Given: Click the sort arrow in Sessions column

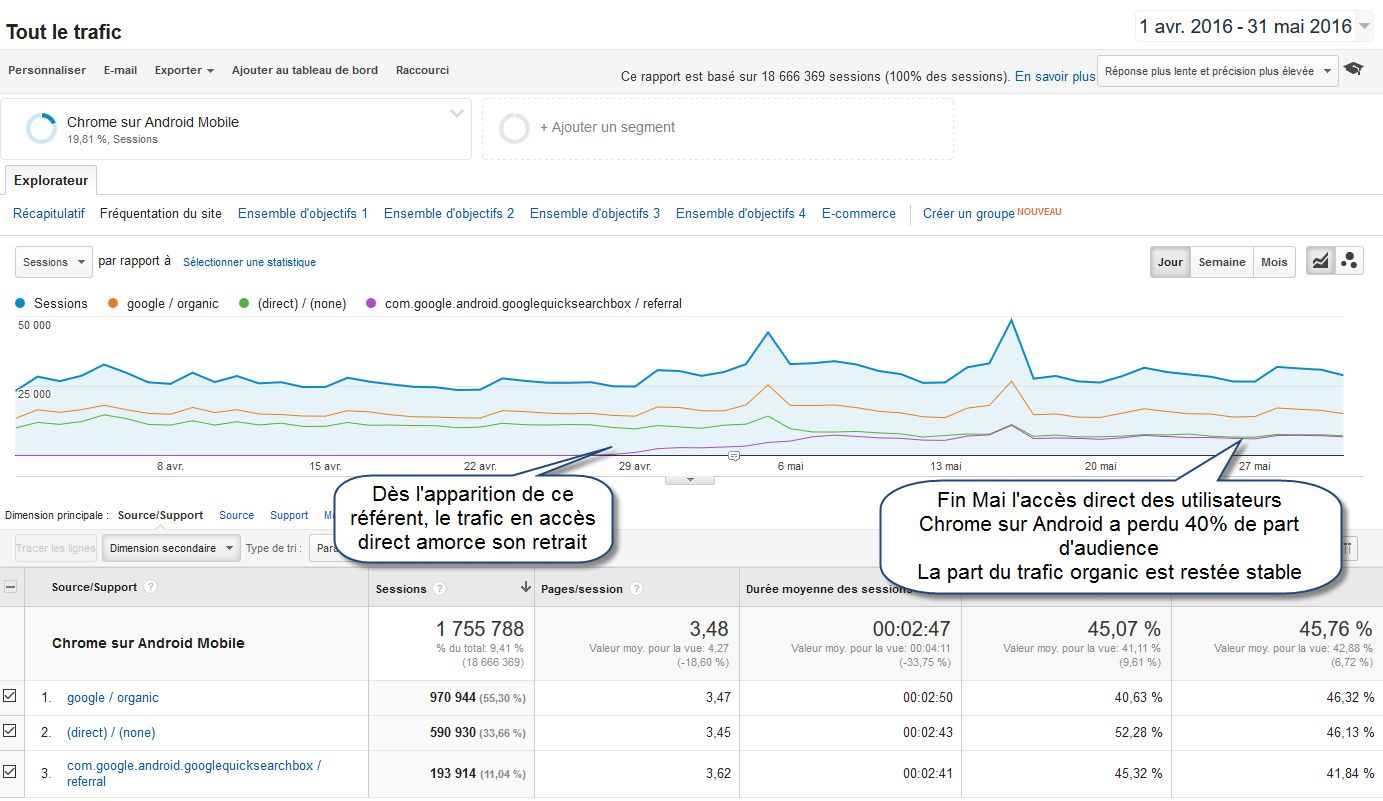Looking at the screenshot, I should click(526, 588).
